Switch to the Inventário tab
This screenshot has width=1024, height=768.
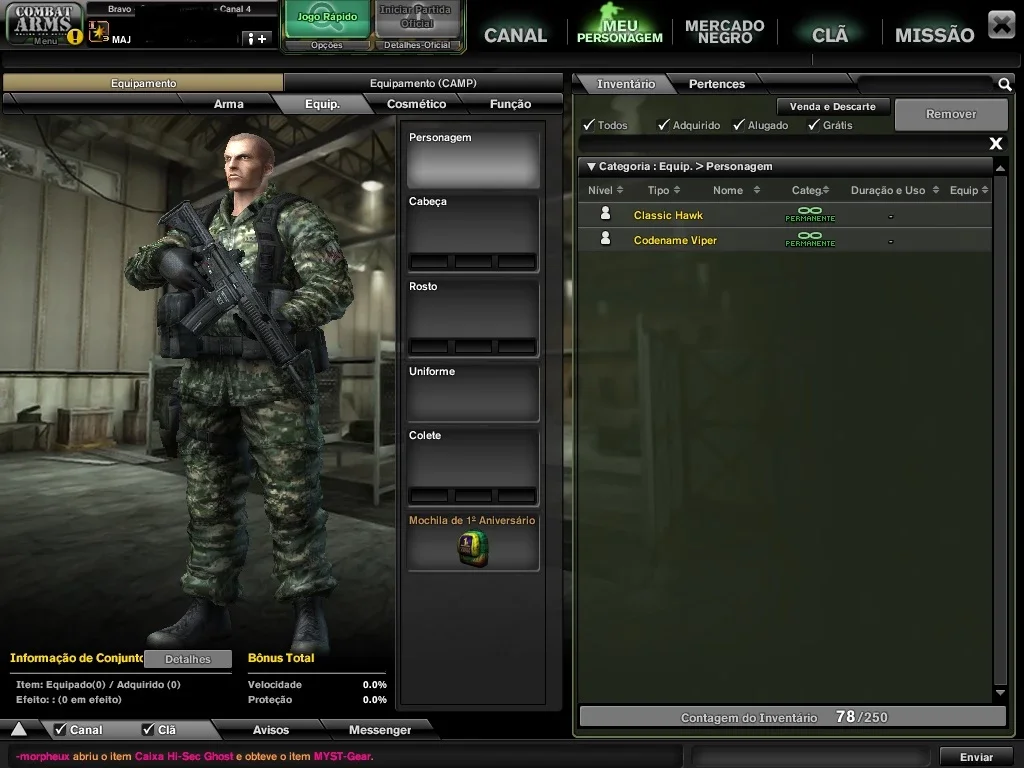click(x=626, y=84)
